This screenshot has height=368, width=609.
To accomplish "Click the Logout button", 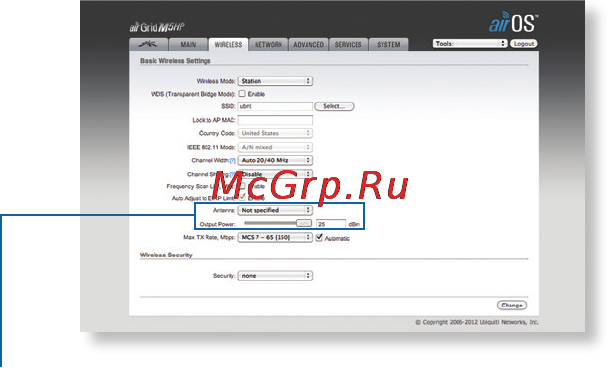I will tap(524, 44).
